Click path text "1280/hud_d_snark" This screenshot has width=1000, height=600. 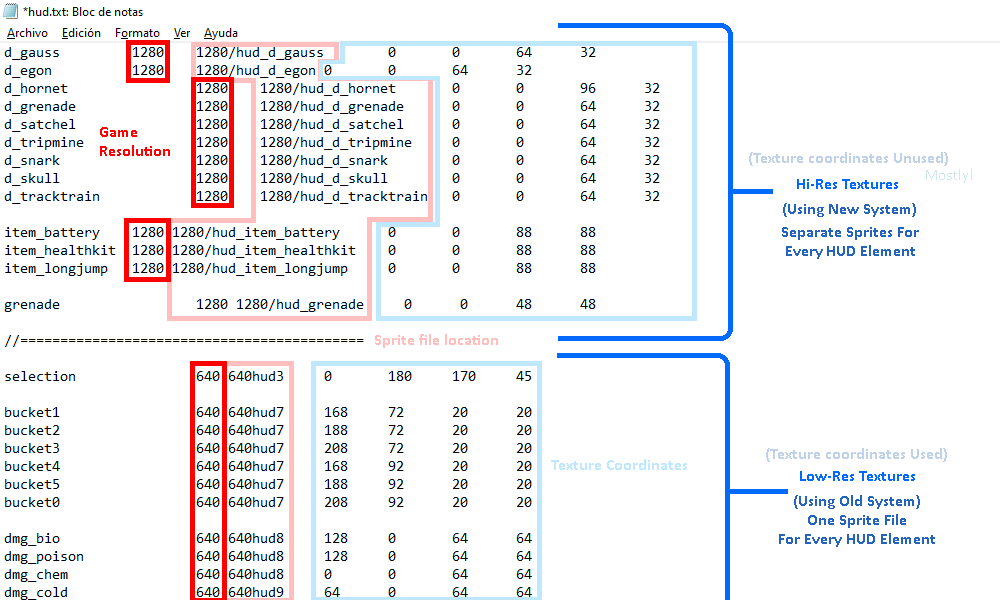pos(324,161)
